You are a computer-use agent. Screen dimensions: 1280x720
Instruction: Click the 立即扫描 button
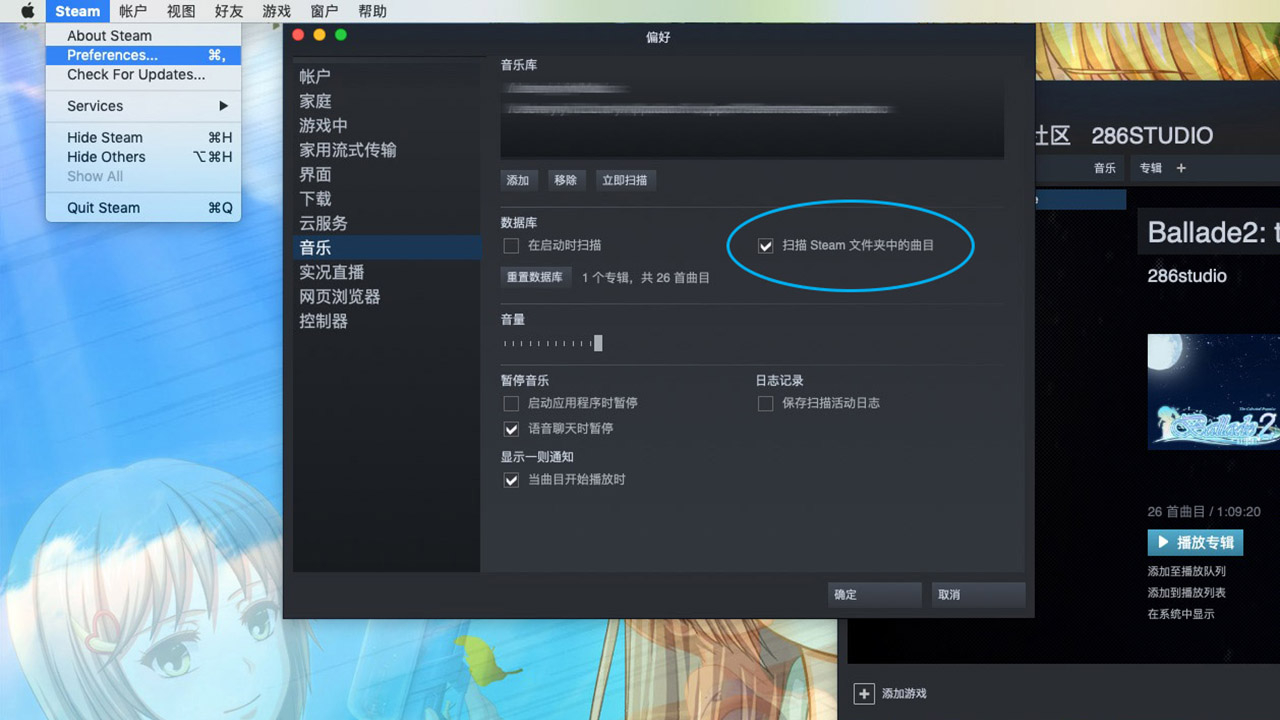click(x=626, y=180)
